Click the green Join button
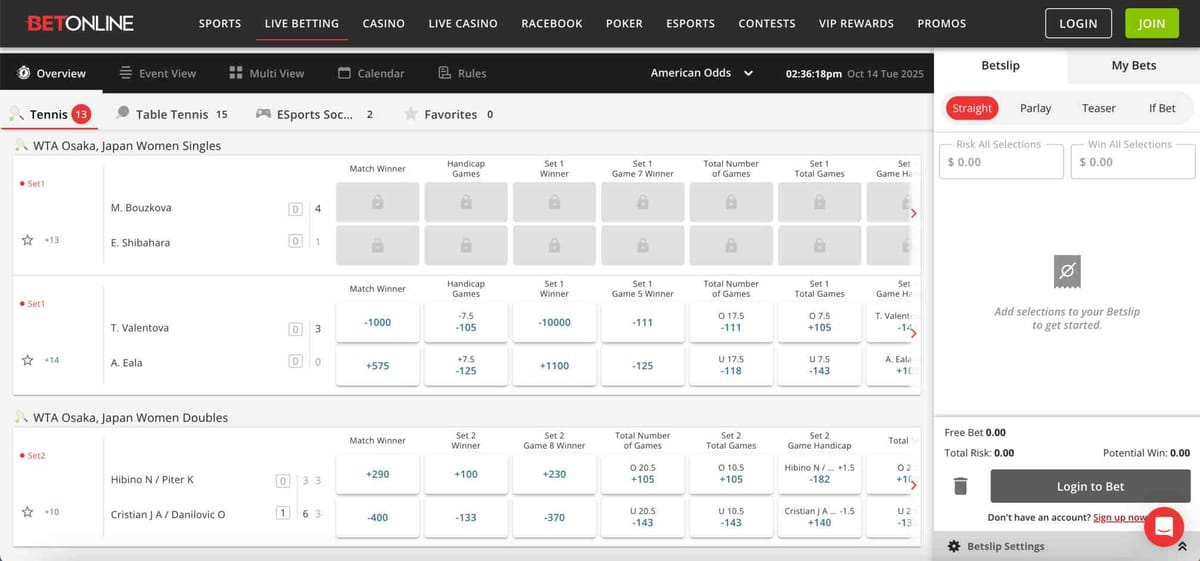The image size is (1200, 561). point(1152,23)
